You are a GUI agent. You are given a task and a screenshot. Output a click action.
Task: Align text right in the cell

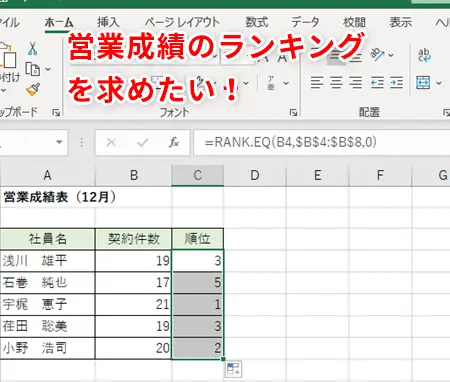[356, 82]
